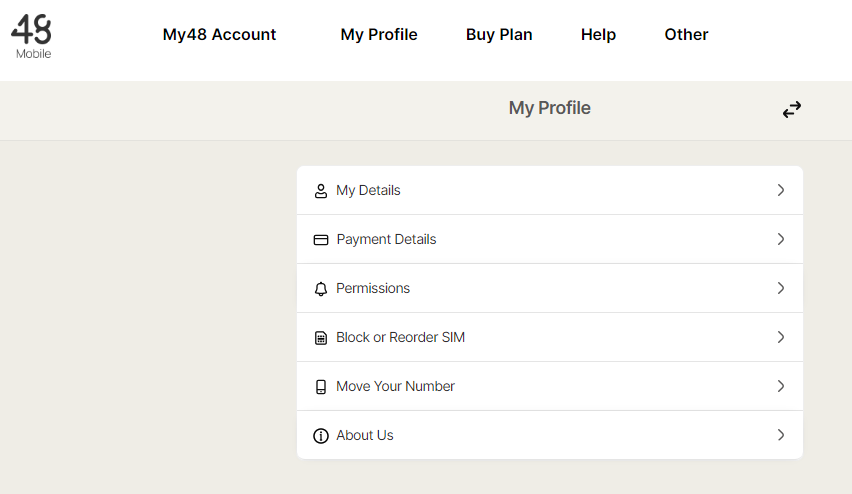The image size is (852, 494).
Task: Click the person icon next to My Details
Action: [x=321, y=191]
